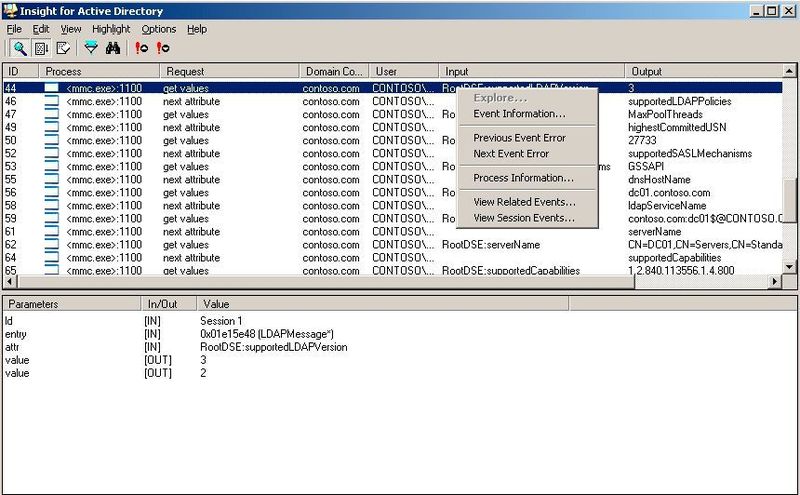Click the horizontal scrollbar thumb

[x=326, y=282]
